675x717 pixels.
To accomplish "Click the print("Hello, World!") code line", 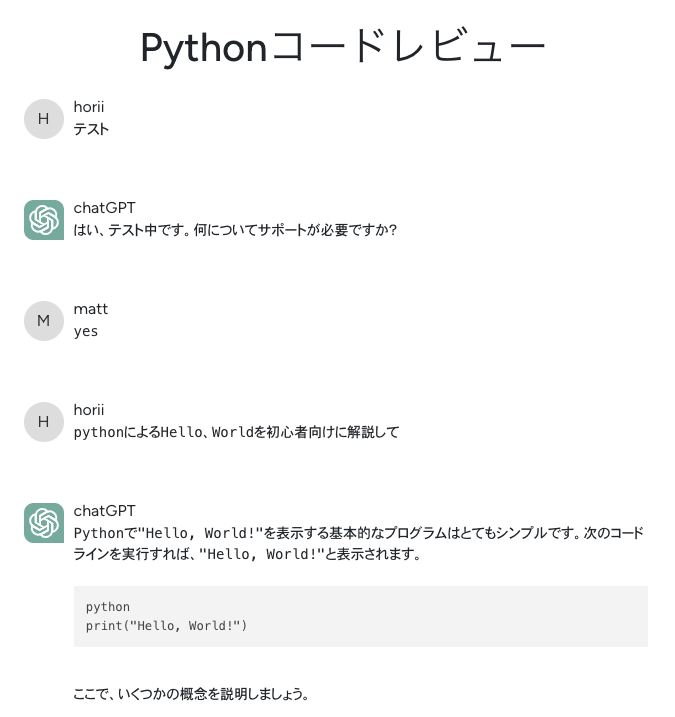I will coord(166,626).
